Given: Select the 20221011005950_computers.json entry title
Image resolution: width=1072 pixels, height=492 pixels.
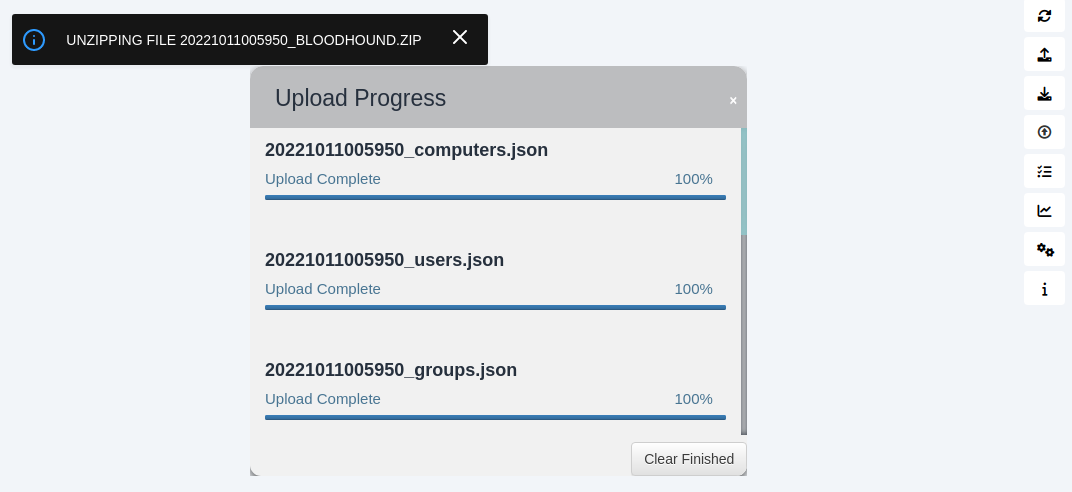Looking at the screenshot, I should pyautogui.click(x=406, y=150).
